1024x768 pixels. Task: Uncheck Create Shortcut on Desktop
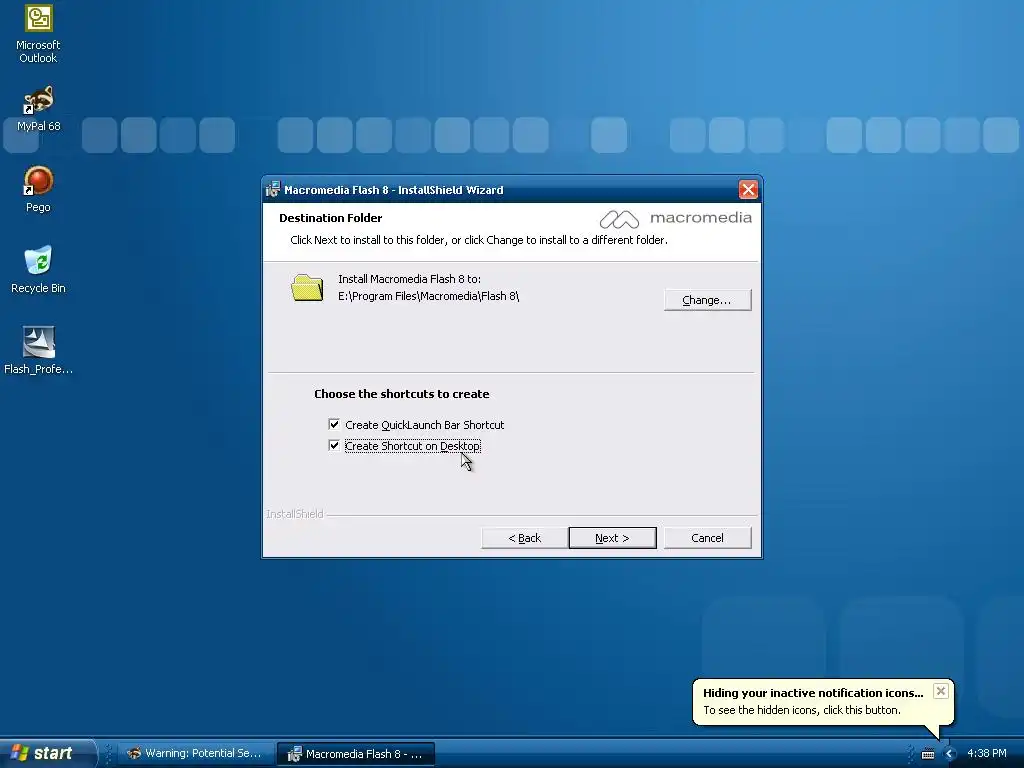coord(334,445)
